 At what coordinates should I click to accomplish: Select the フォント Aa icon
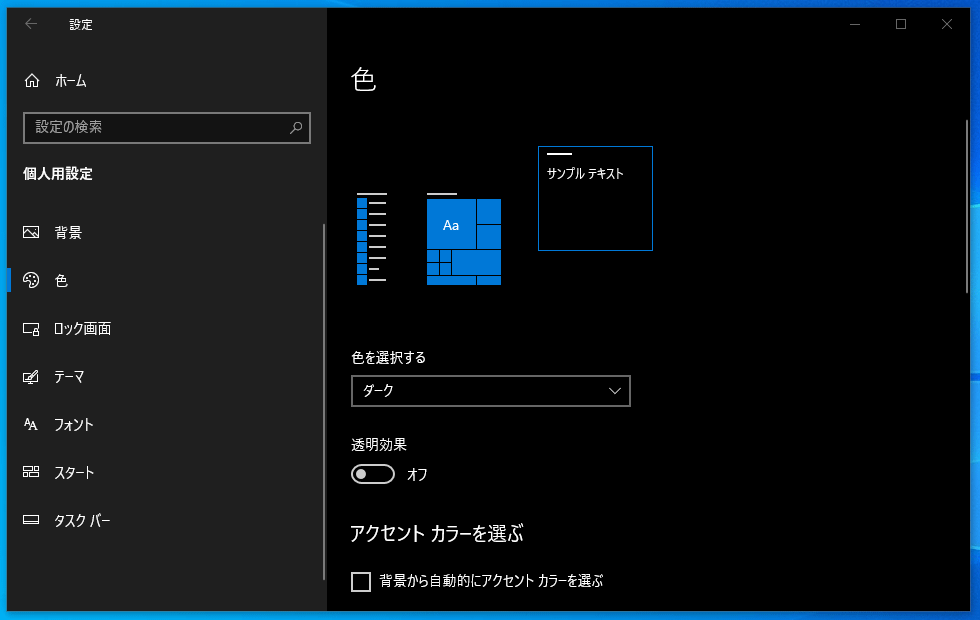[x=29, y=424]
